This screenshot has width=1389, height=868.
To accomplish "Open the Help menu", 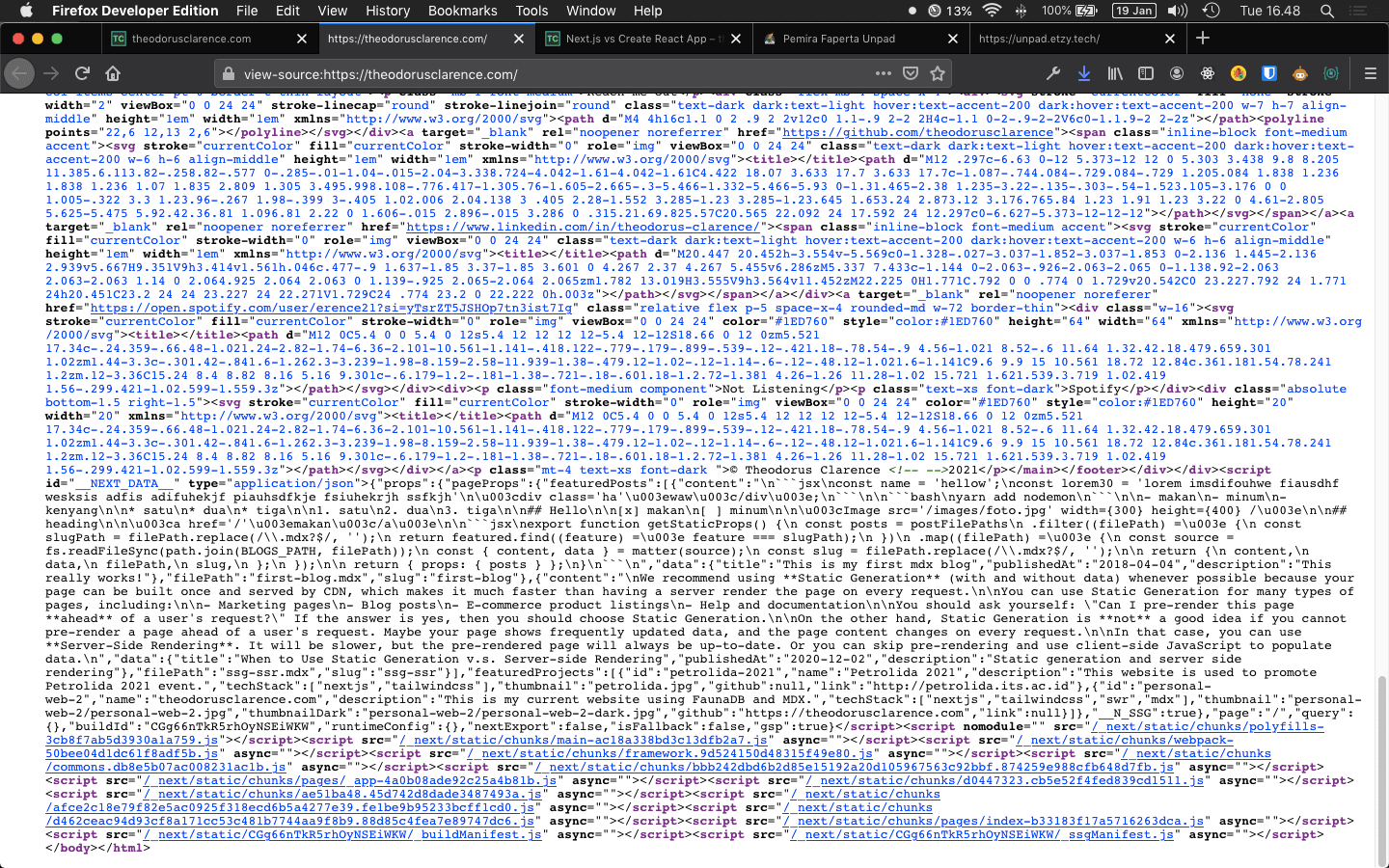I will (648, 11).
